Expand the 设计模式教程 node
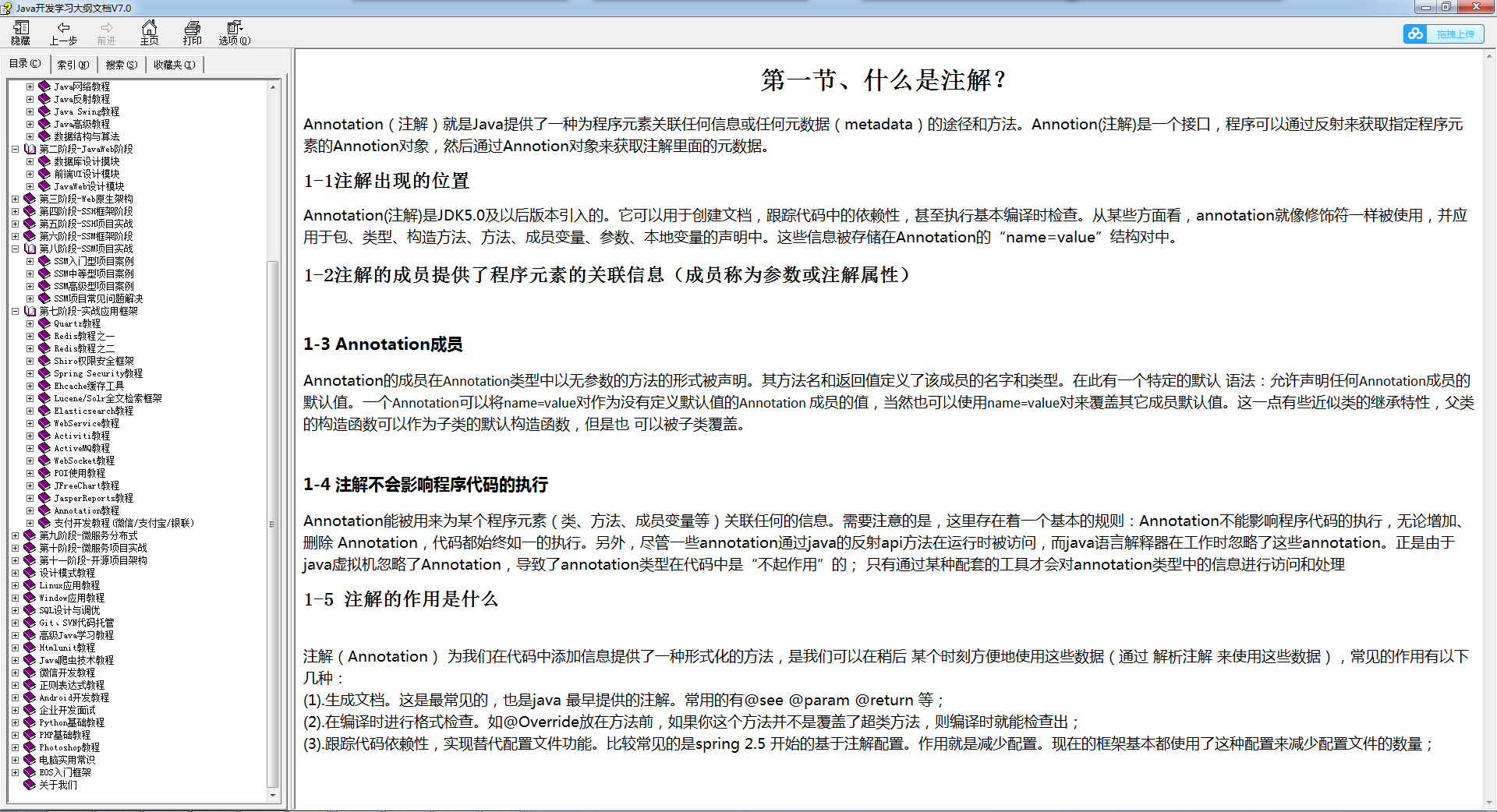1497x812 pixels. pos(15,573)
